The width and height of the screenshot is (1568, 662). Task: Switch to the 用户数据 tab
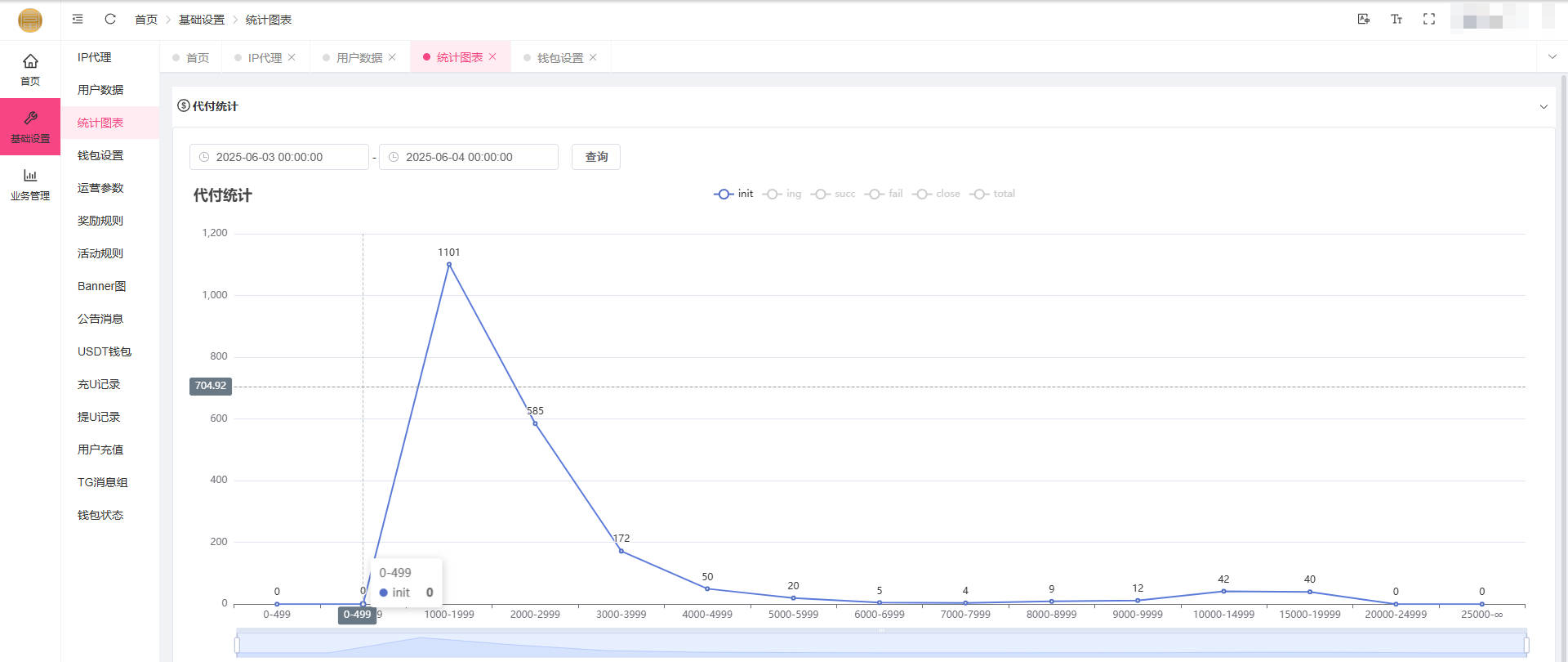pyautogui.click(x=359, y=57)
